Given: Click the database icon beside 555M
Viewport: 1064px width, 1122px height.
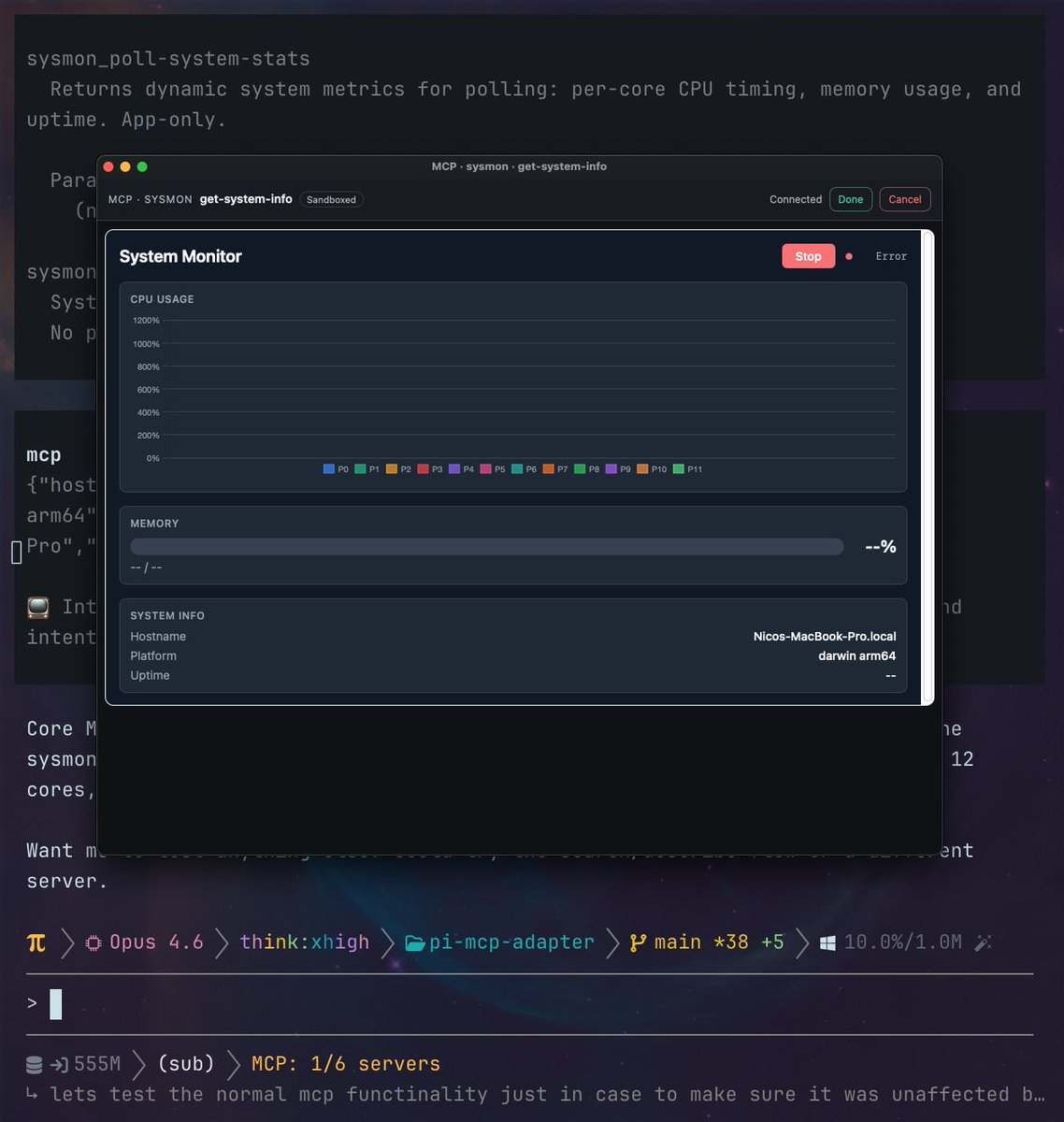Looking at the screenshot, I should 34,1064.
